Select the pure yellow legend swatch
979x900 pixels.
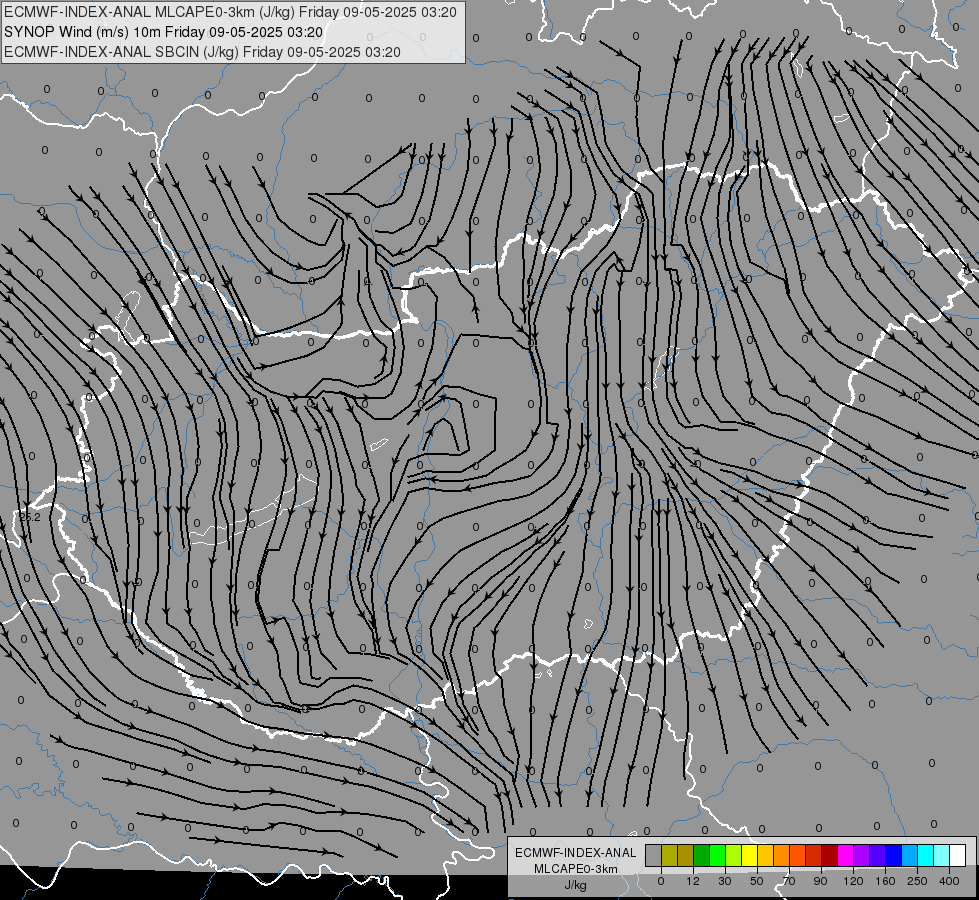pos(749,855)
